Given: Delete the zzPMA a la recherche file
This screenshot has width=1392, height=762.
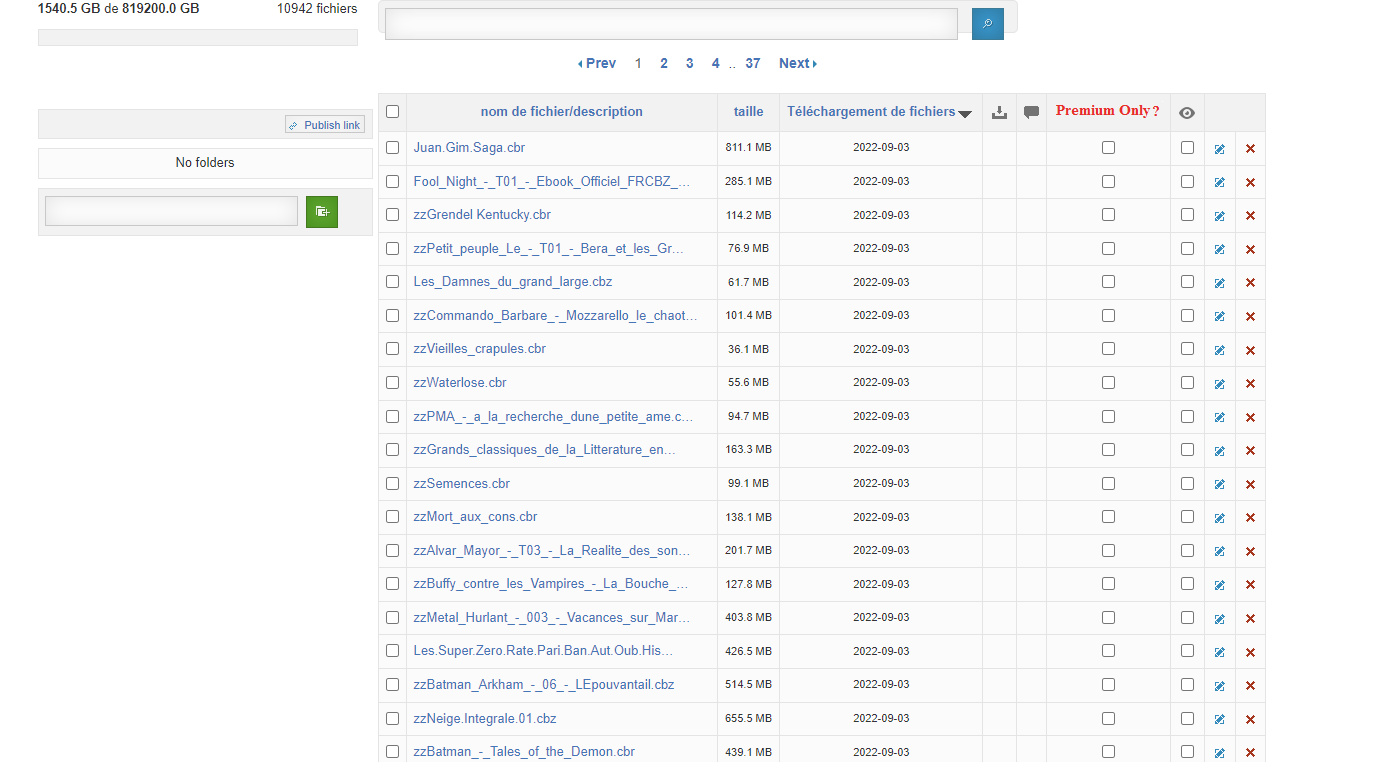Looking at the screenshot, I should click(x=1250, y=417).
